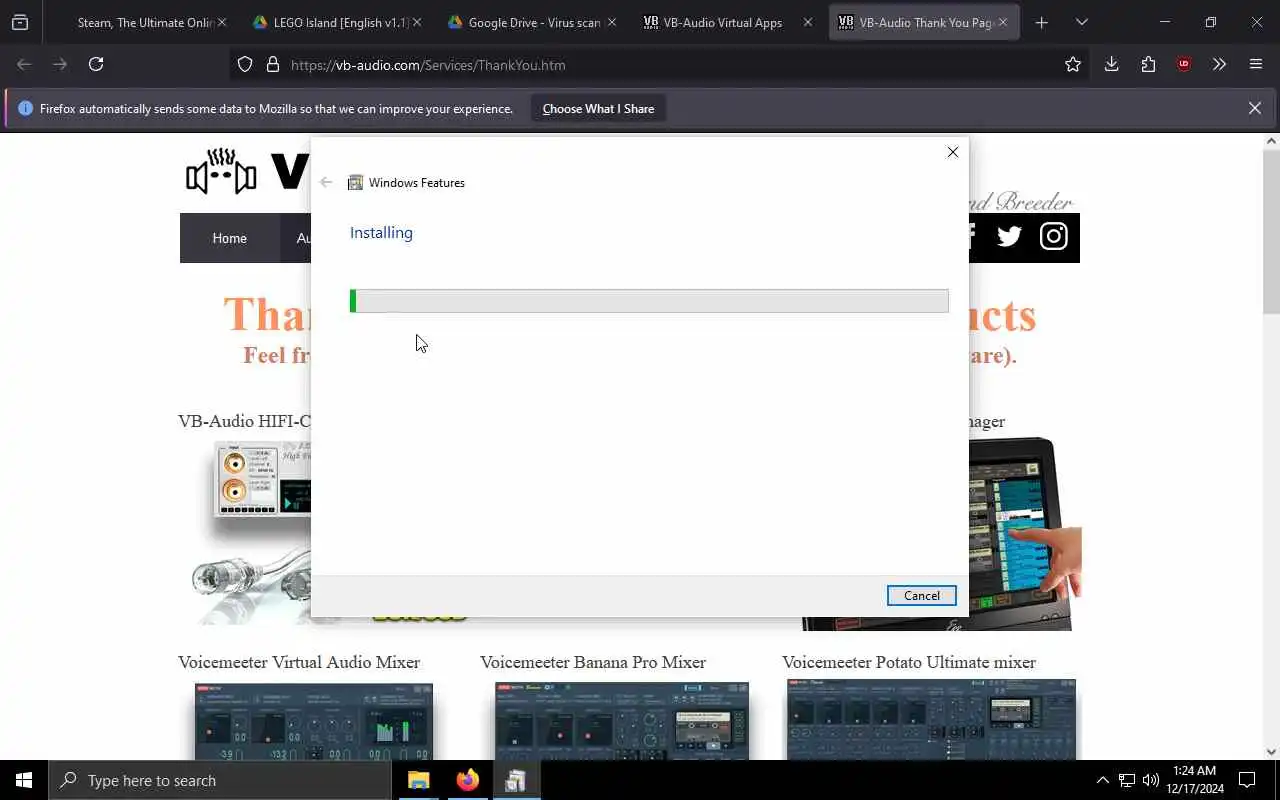Click the VB-Audio logo
This screenshot has width=1280, height=800.
tap(247, 172)
